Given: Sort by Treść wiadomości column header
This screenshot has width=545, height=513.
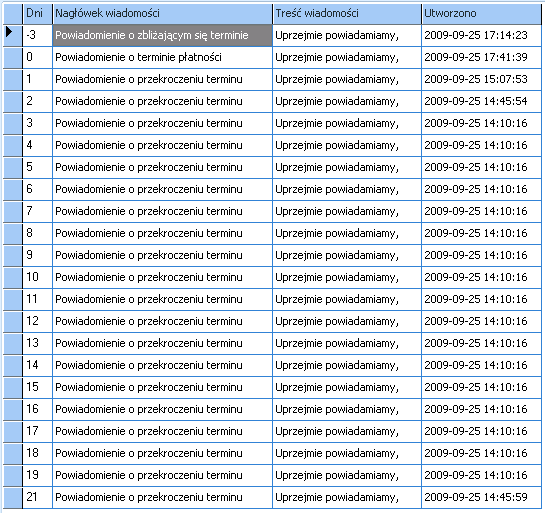Looking at the screenshot, I should click(x=347, y=14).
